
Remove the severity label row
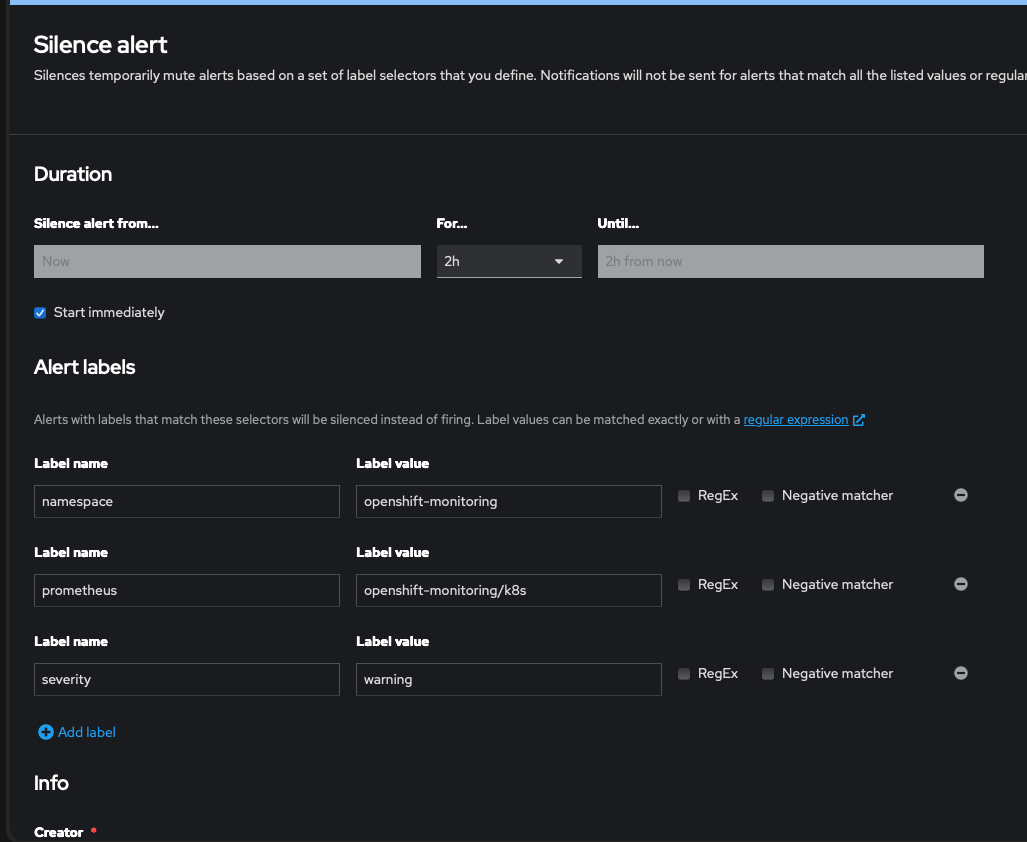960,673
